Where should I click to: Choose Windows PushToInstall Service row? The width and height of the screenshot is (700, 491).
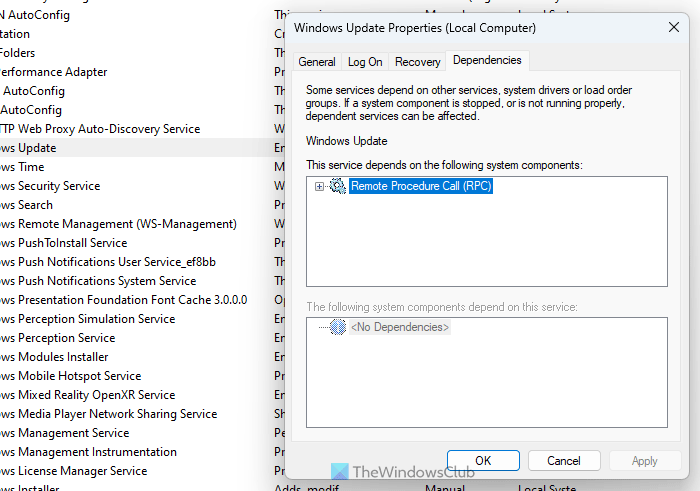pos(63,243)
